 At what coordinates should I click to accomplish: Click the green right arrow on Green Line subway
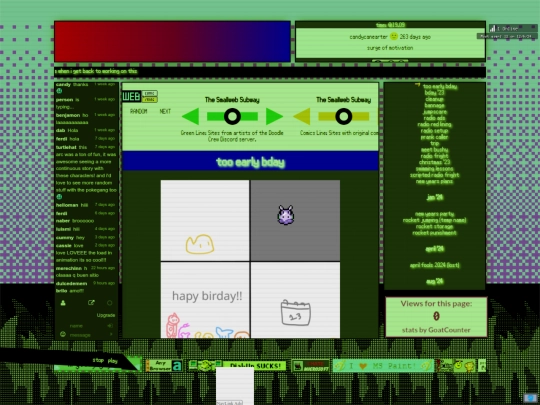274,116
